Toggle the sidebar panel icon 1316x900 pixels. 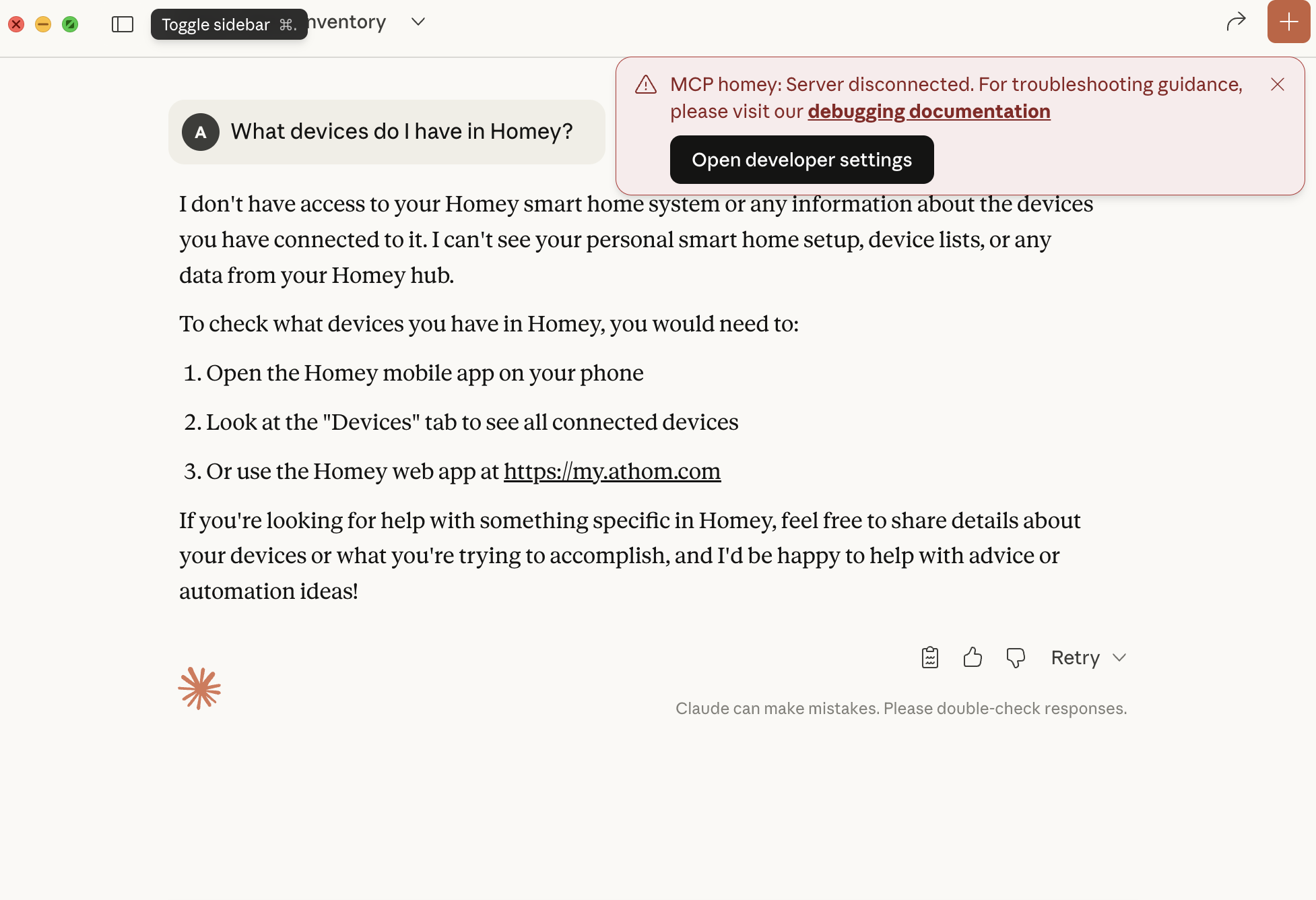[123, 24]
